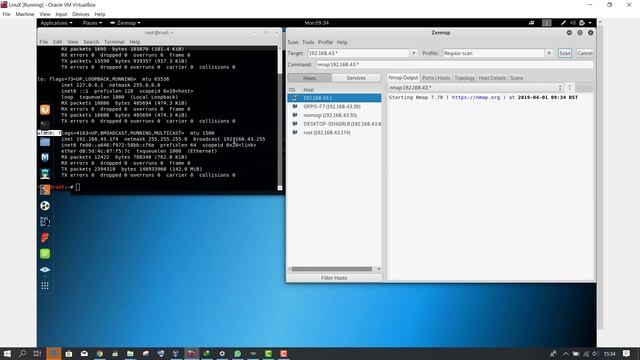Screen dimensions: 640x360
Task: Open the terminal File menu
Action: [x=44, y=42]
